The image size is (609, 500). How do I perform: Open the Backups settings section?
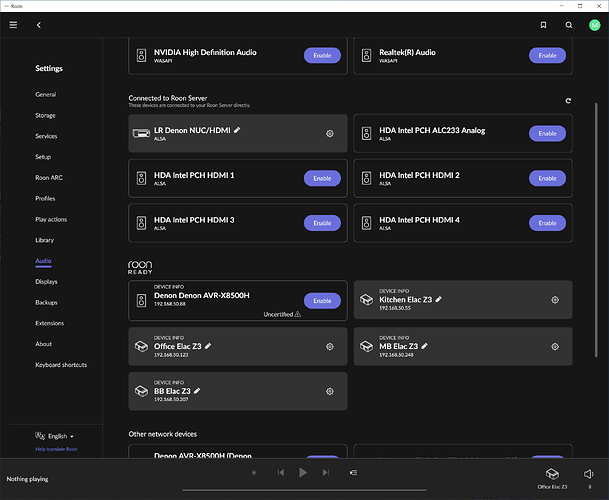click(46, 303)
